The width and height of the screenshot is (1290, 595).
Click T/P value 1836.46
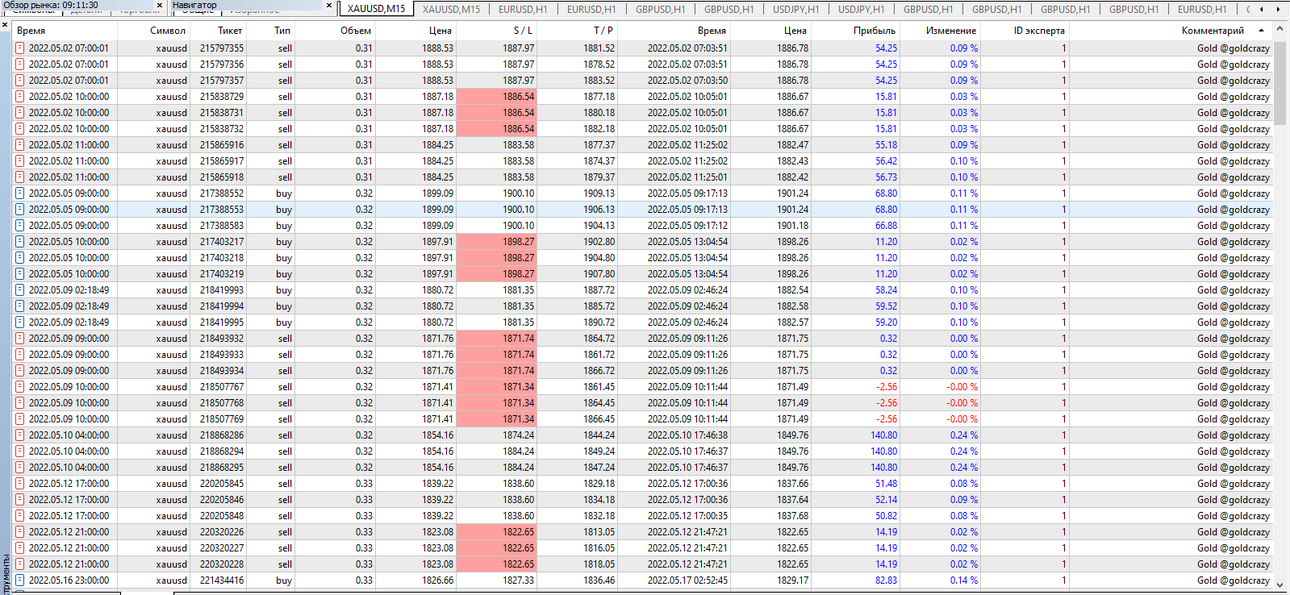598,580
